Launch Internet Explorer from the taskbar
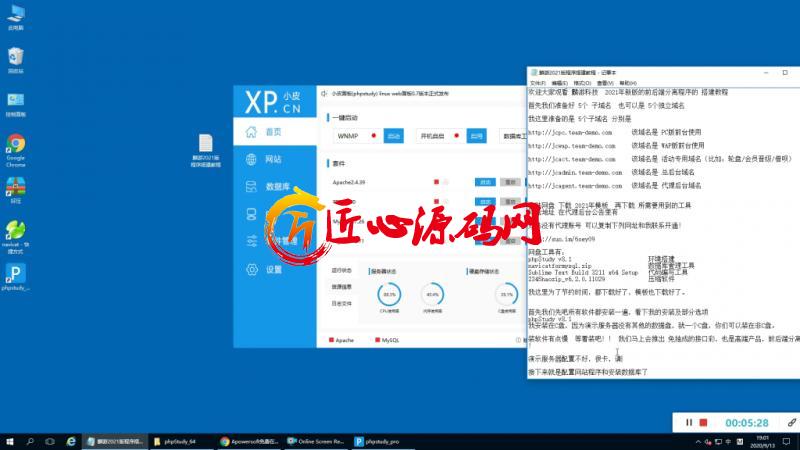 click(x=71, y=441)
